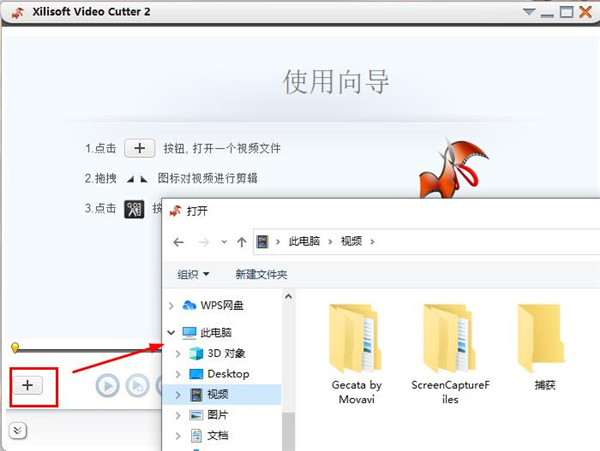Expand the WPS网盘 tree node
Viewport: 600px width, 451px height.
pos(171,306)
